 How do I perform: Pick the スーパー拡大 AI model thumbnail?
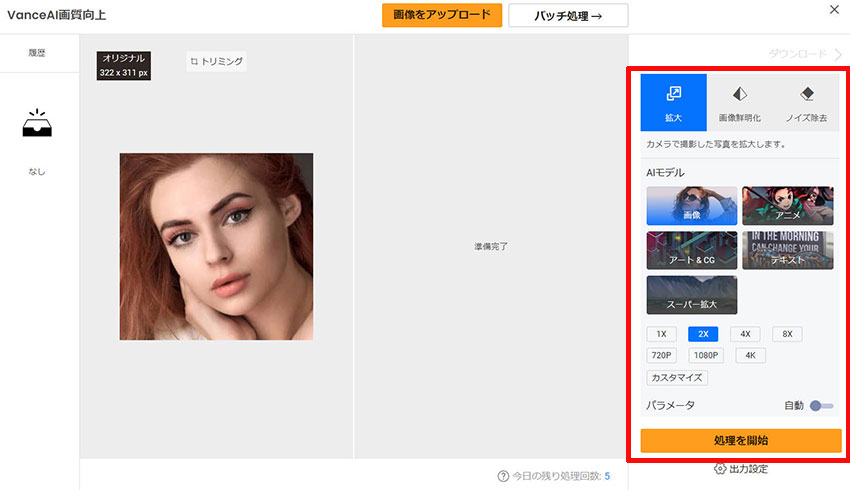[x=692, y=295]
